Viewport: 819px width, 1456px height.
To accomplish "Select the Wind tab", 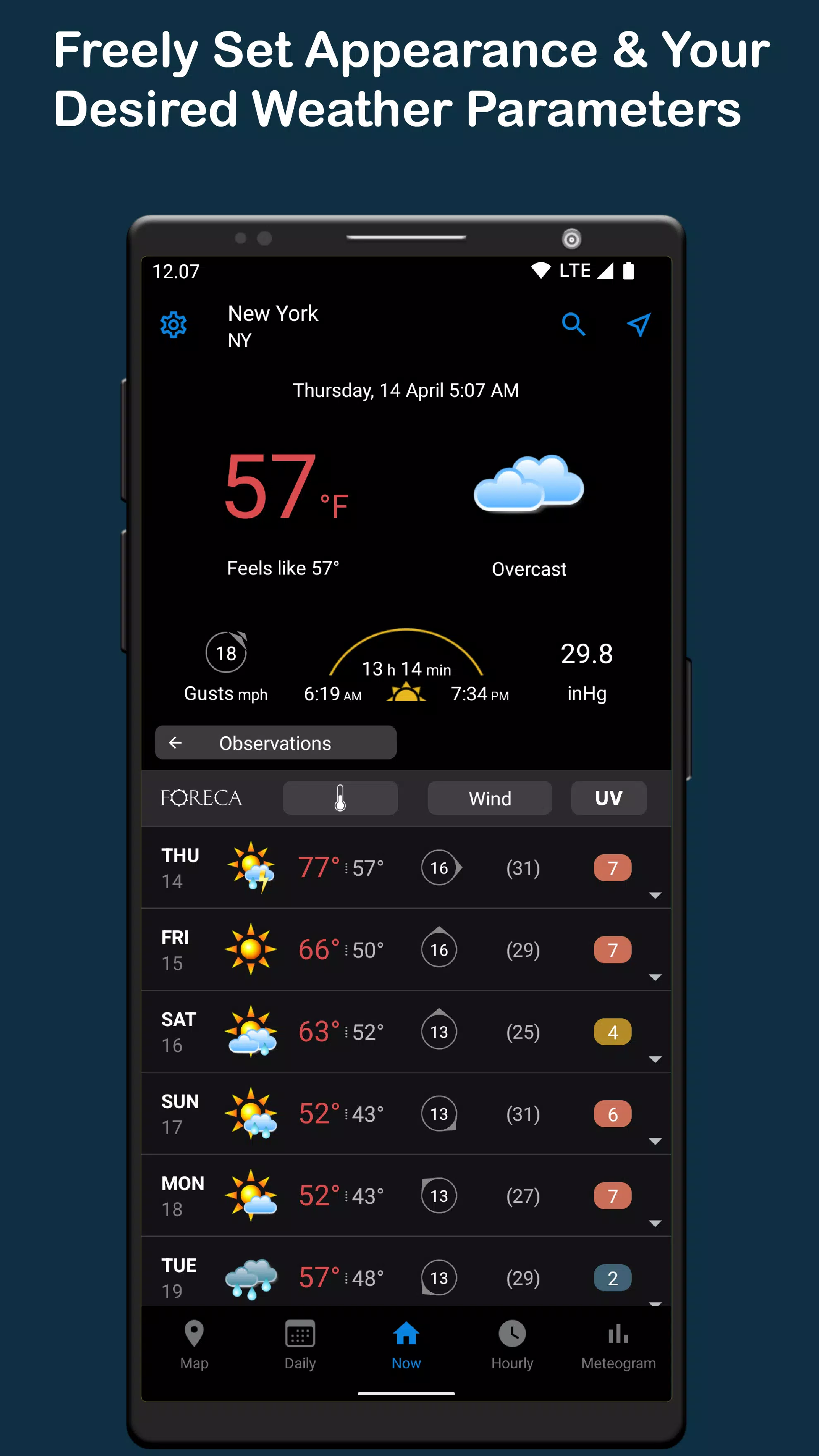I will pyautogui.click(x=489, y=797).
